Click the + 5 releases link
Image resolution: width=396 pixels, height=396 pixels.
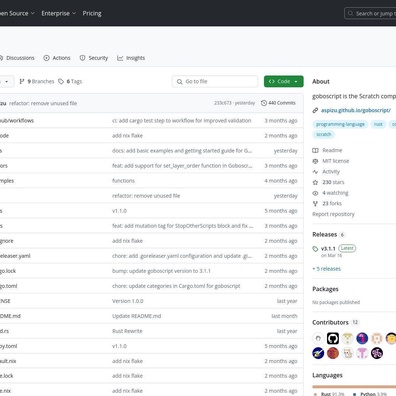click(327, 269)
